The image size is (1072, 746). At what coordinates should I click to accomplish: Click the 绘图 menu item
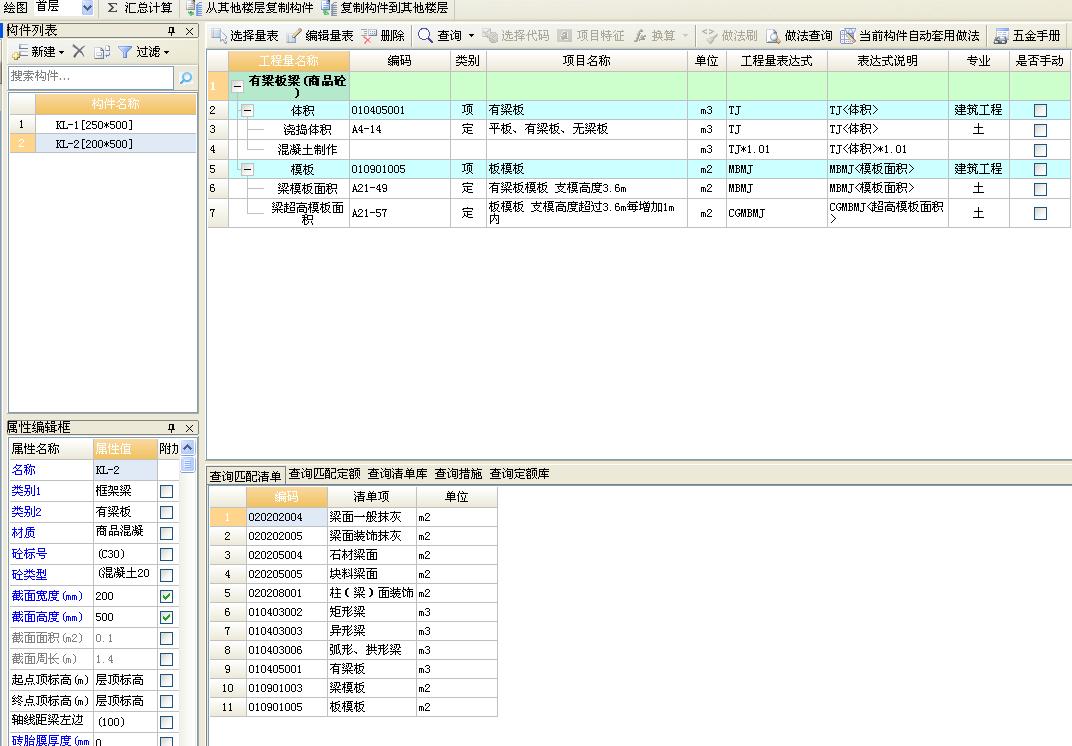click(15, 8)
